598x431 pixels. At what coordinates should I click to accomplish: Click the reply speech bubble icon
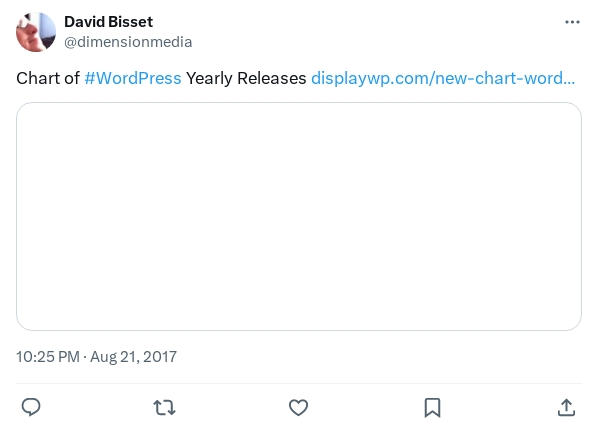point(31,407)
